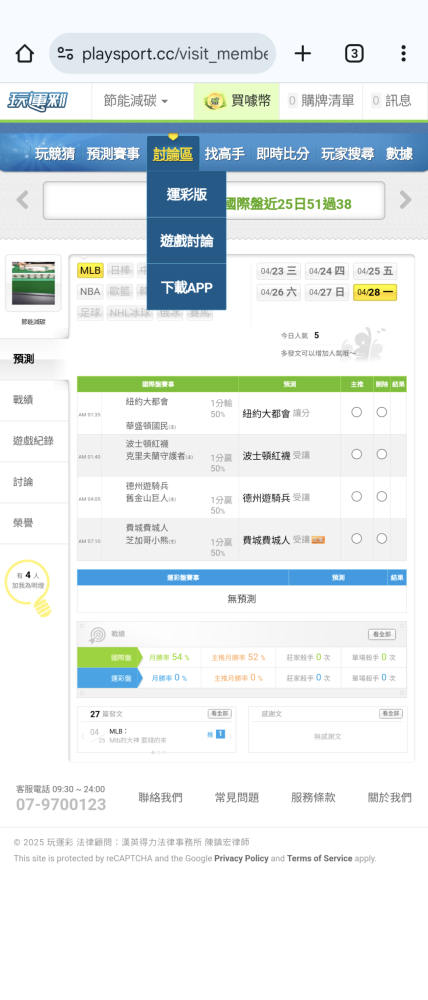Tap the browser home icon
The image size is (428, 1000).
click(x=24, y=54)
